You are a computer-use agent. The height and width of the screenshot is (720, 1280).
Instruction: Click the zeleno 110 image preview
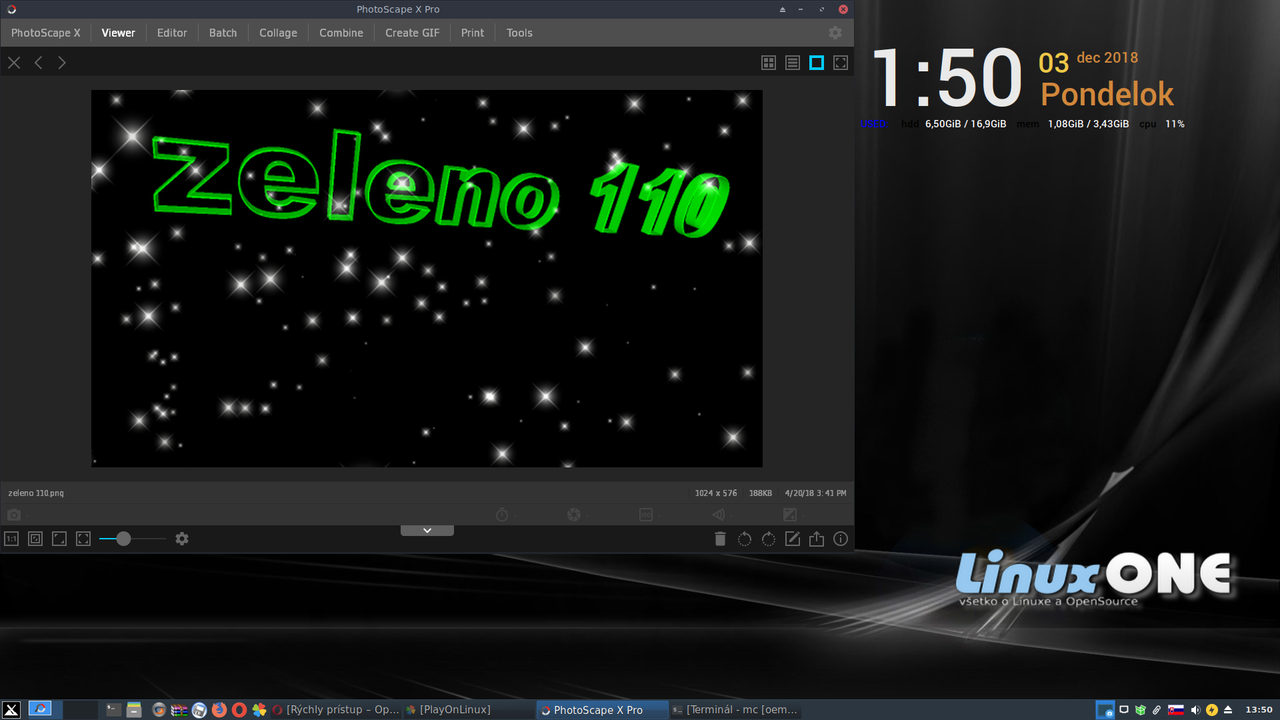(x=427, y=278)
